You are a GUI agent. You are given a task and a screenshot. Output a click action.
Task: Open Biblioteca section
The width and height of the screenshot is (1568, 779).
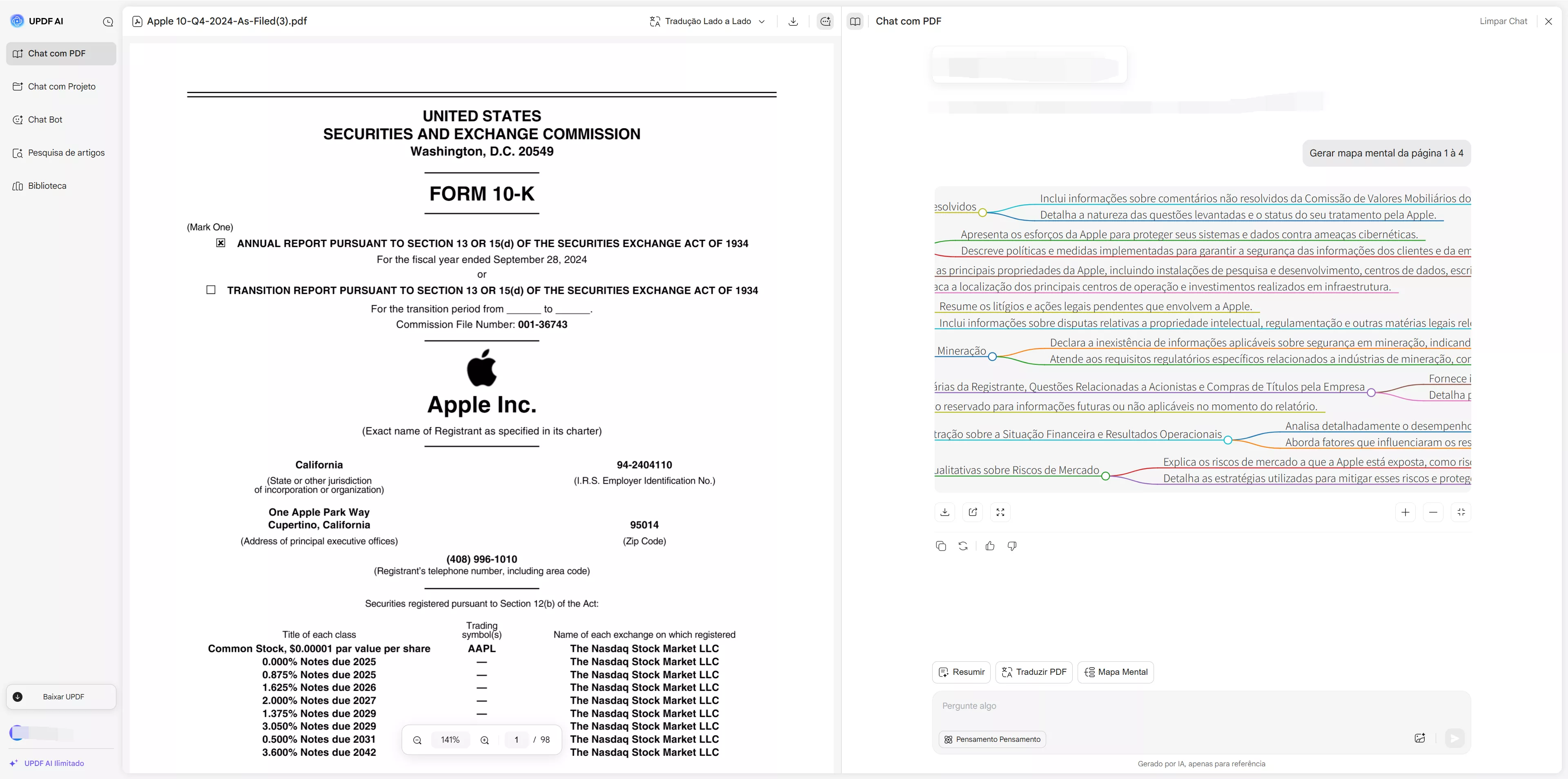[61, 186]
